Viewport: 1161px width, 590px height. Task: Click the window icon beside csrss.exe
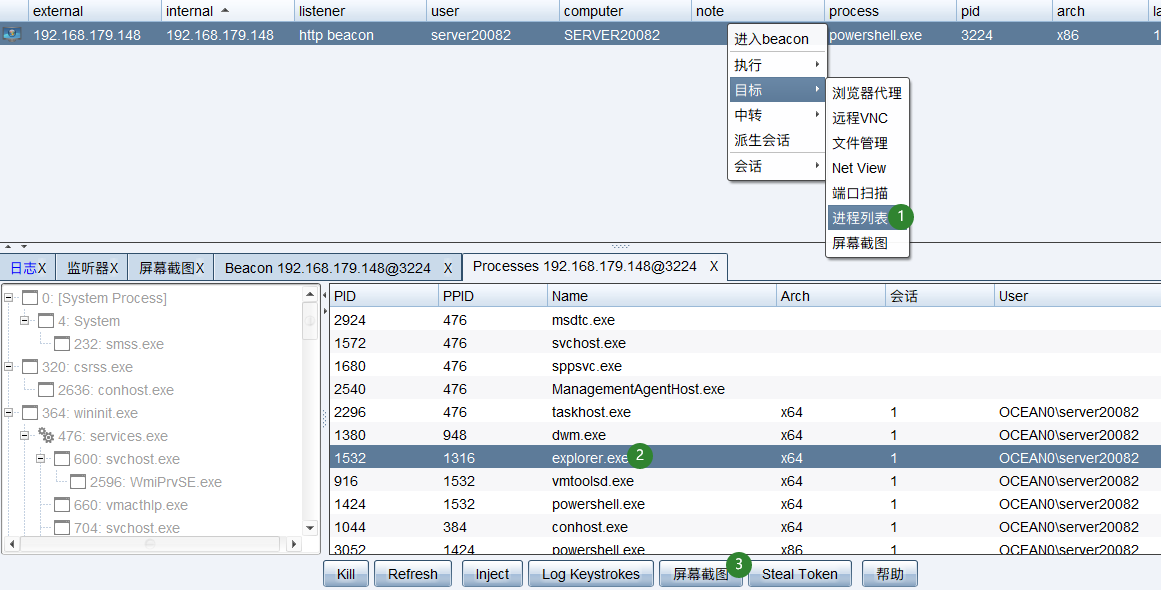(x=30, y=366)
